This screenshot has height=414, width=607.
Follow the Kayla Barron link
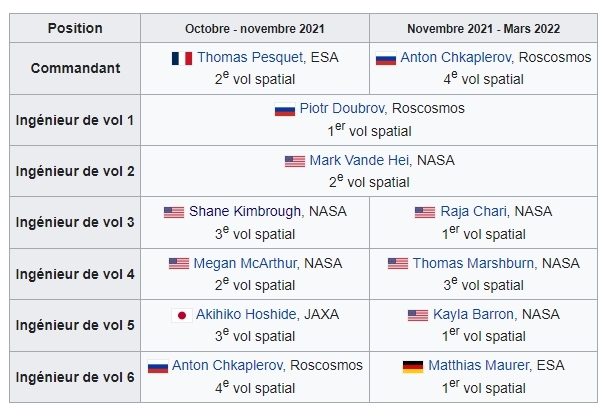click(x=474, y=314)
